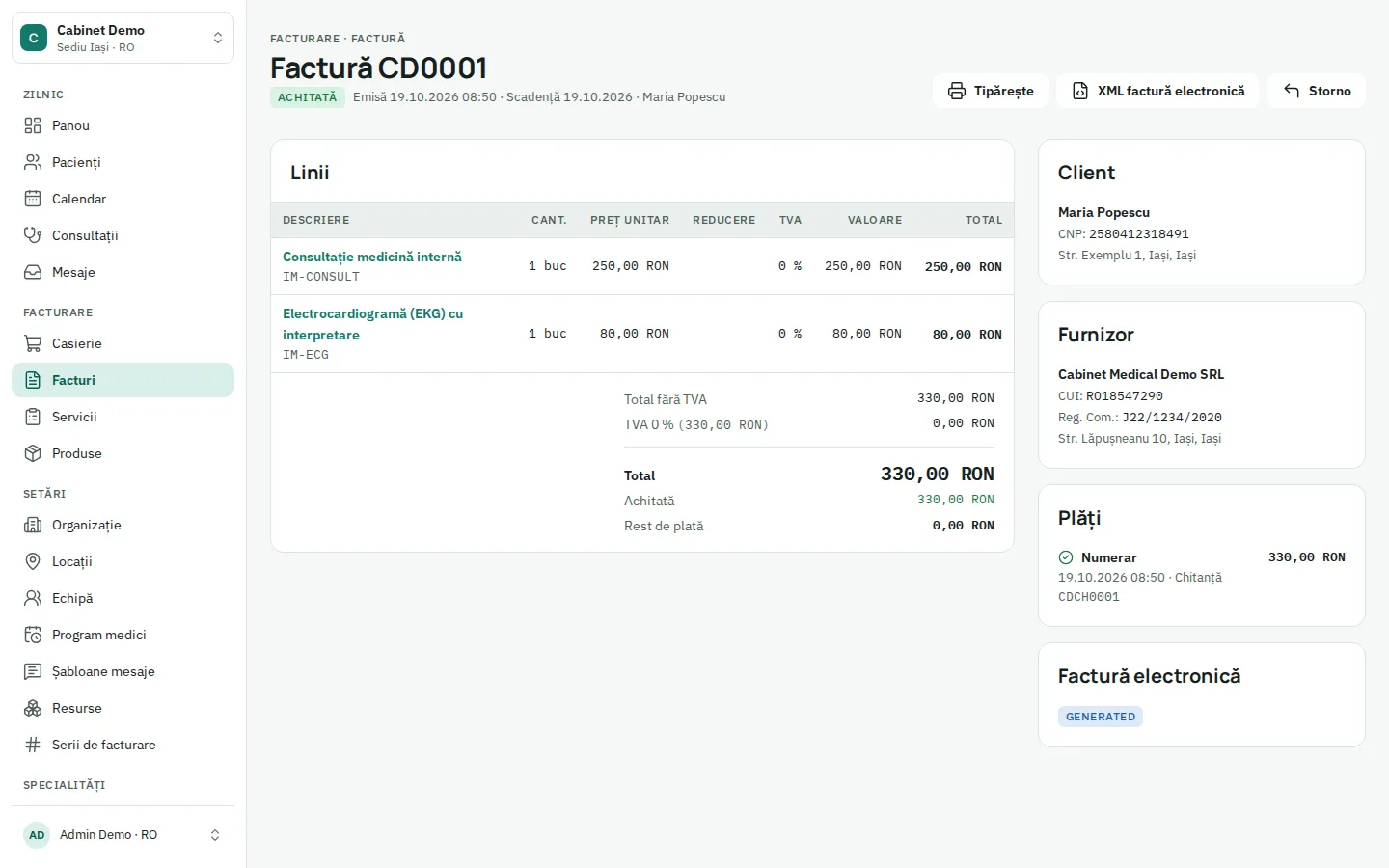Download the XML factură electronică
The width and height of the screenshot is (1389, 868).
pos(1157,91)
